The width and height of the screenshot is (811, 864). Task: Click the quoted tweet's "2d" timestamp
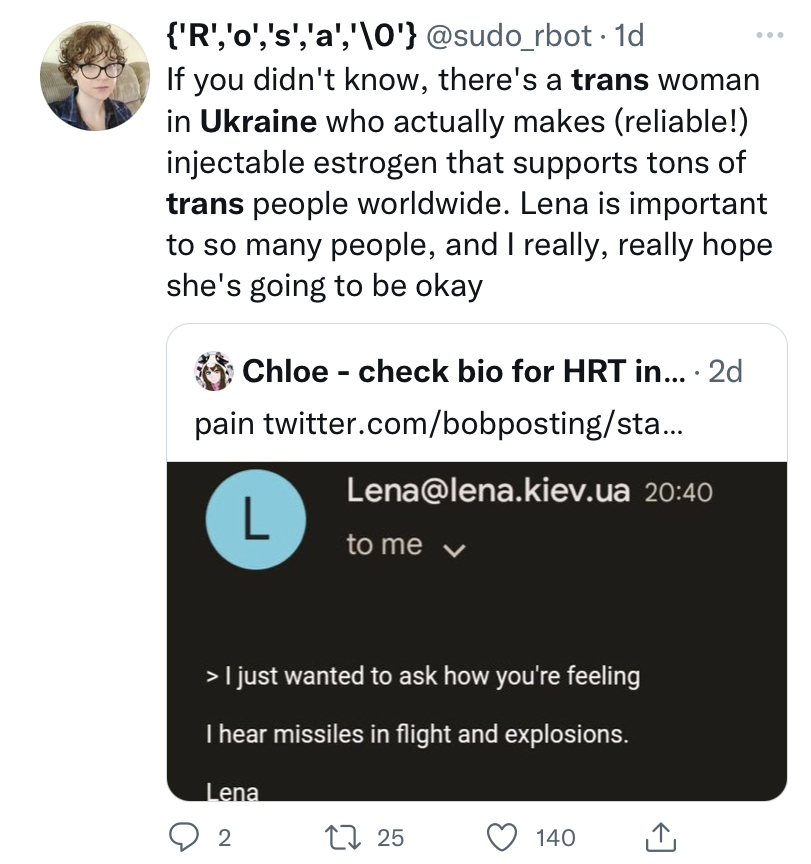coord(724,372)
